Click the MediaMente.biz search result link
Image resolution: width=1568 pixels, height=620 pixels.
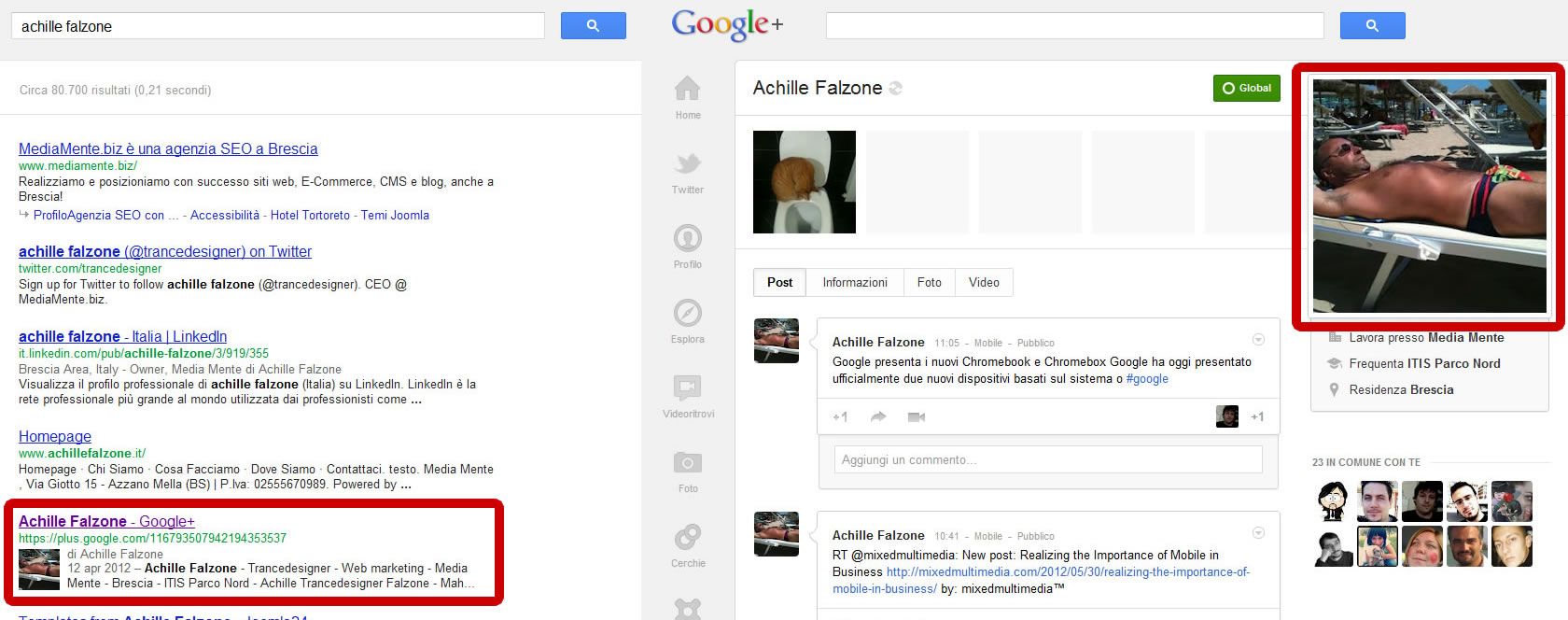168,148
